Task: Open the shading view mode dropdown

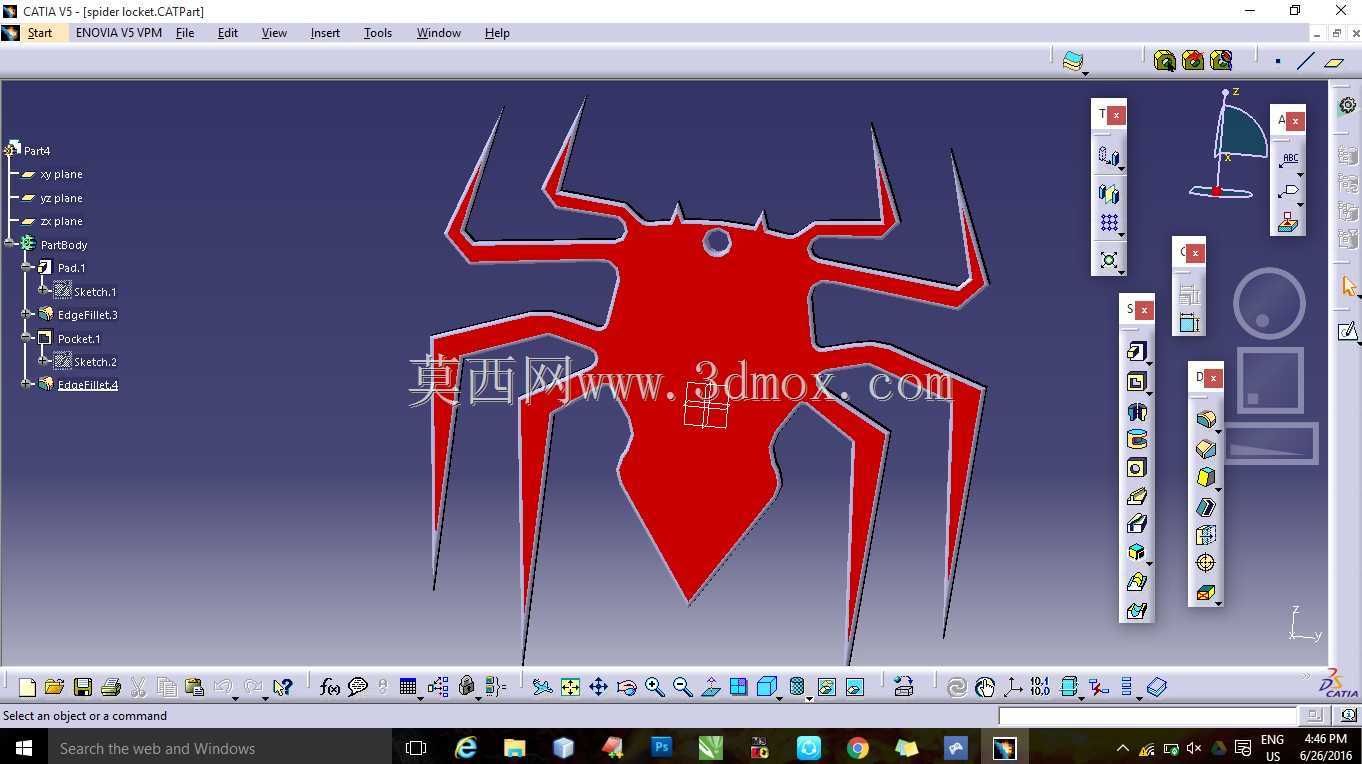Action: [x=808, y=697]
